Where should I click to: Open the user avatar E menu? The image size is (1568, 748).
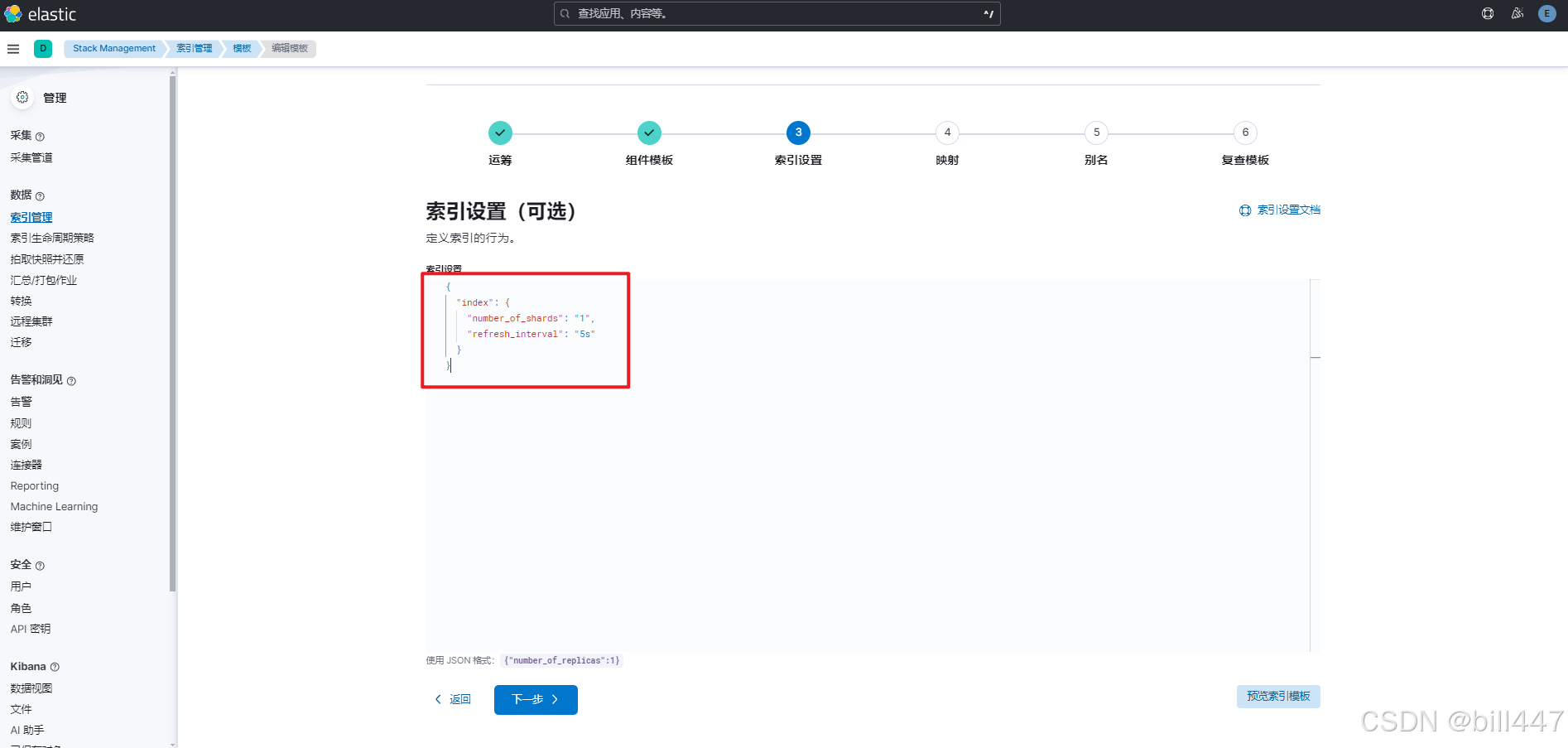pyautogui.click(x=1546, y=13)
